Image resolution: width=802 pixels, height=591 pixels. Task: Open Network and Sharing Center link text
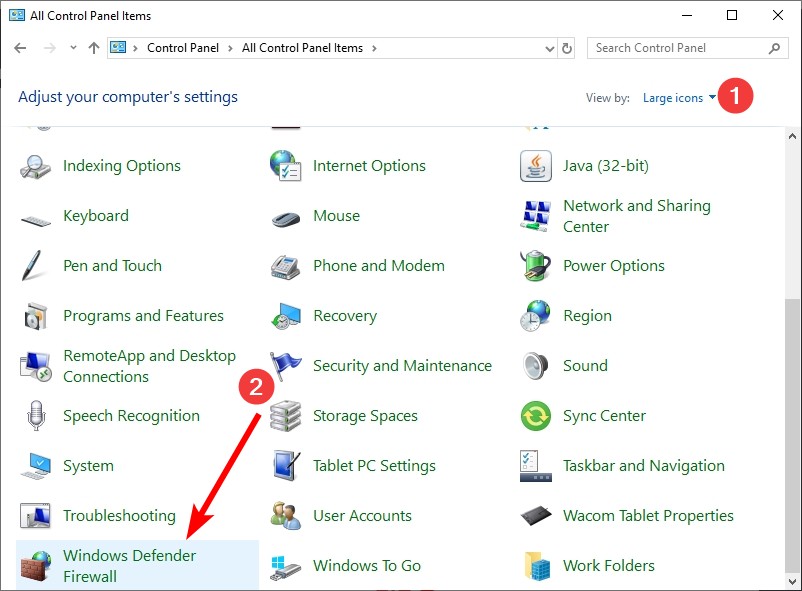[x=637, y=216]
